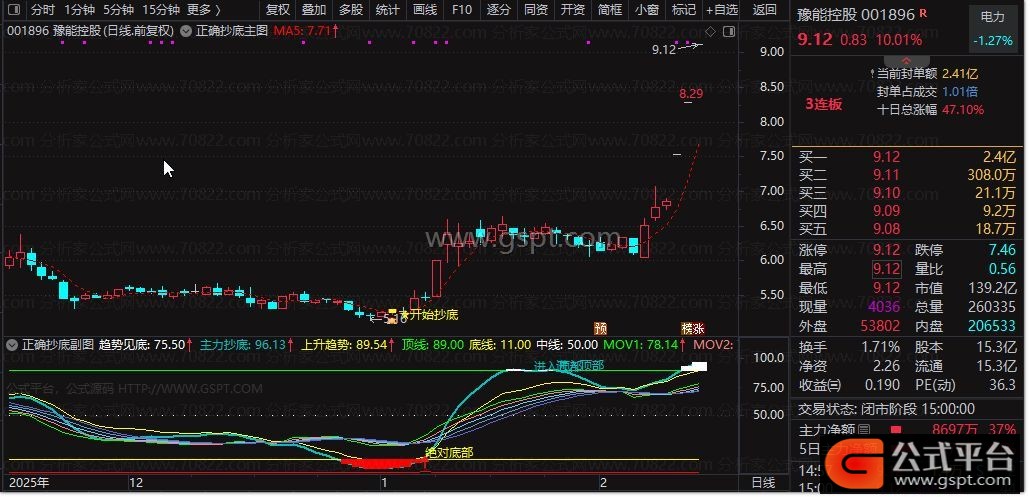The width and height of the screenshot is (1030, 497).
Task: Enable 多股 multi-stock view
Action: tap(350, 10)
